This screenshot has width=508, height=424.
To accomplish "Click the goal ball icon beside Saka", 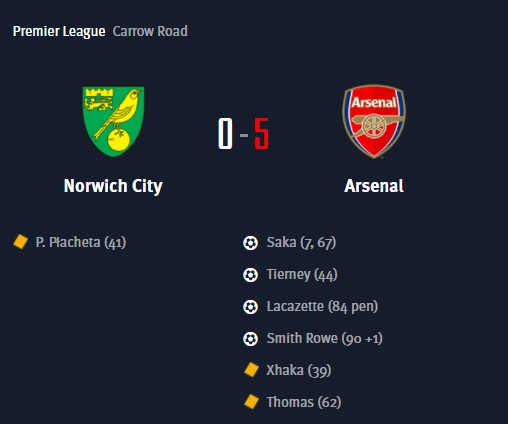I will (250, 243).
